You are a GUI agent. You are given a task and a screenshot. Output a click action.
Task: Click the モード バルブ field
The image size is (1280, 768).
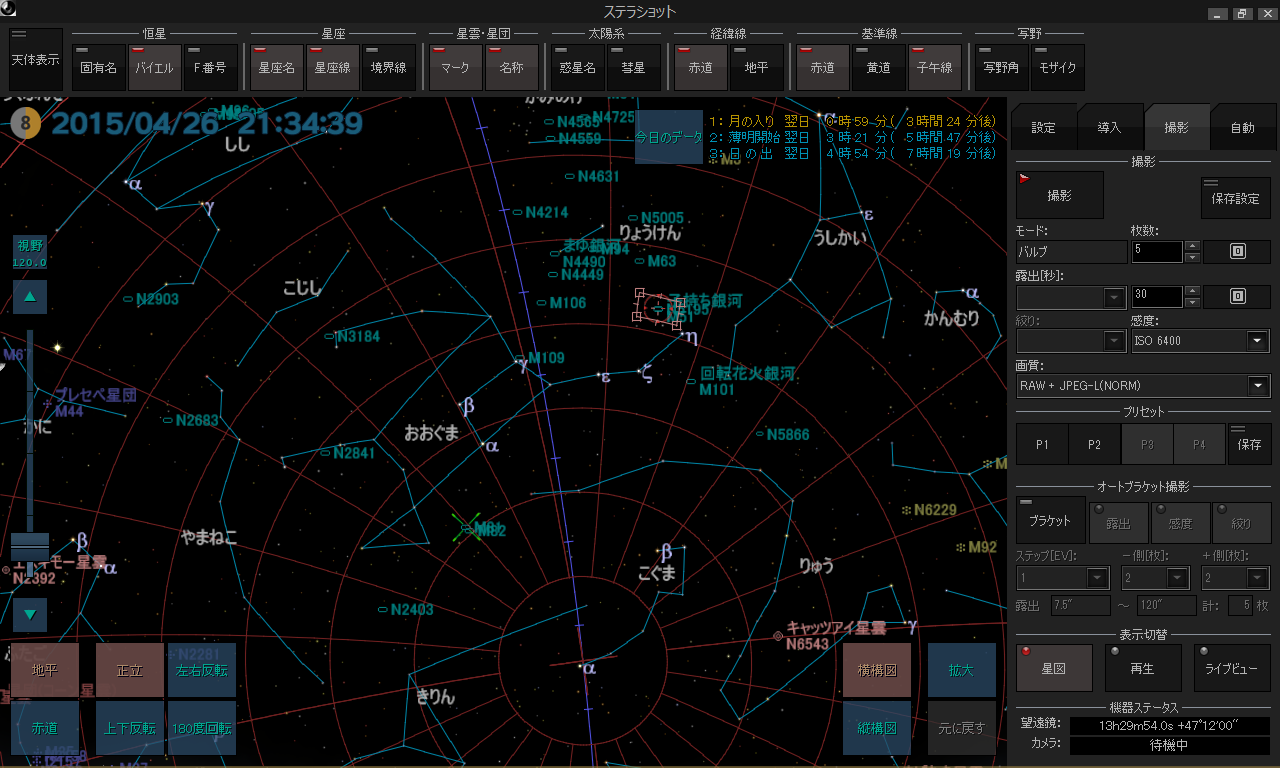pos(1071,252)
